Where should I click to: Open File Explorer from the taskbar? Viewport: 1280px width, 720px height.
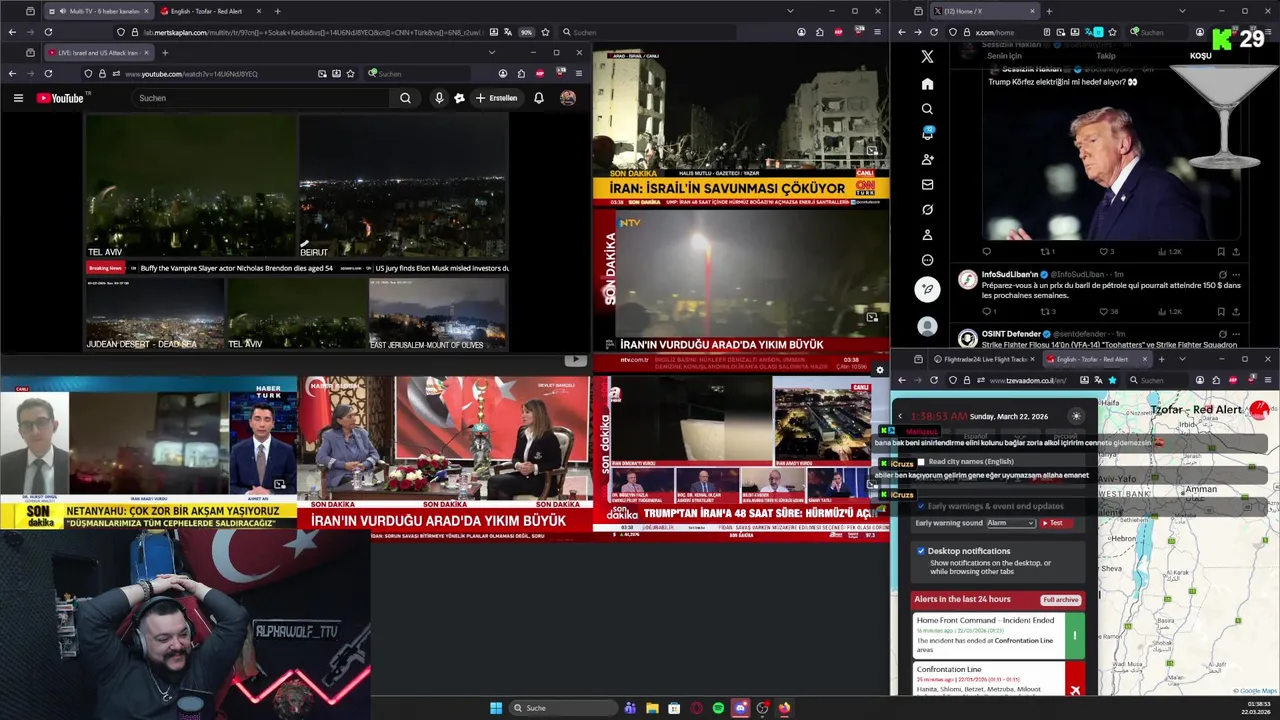pos(652,708)
